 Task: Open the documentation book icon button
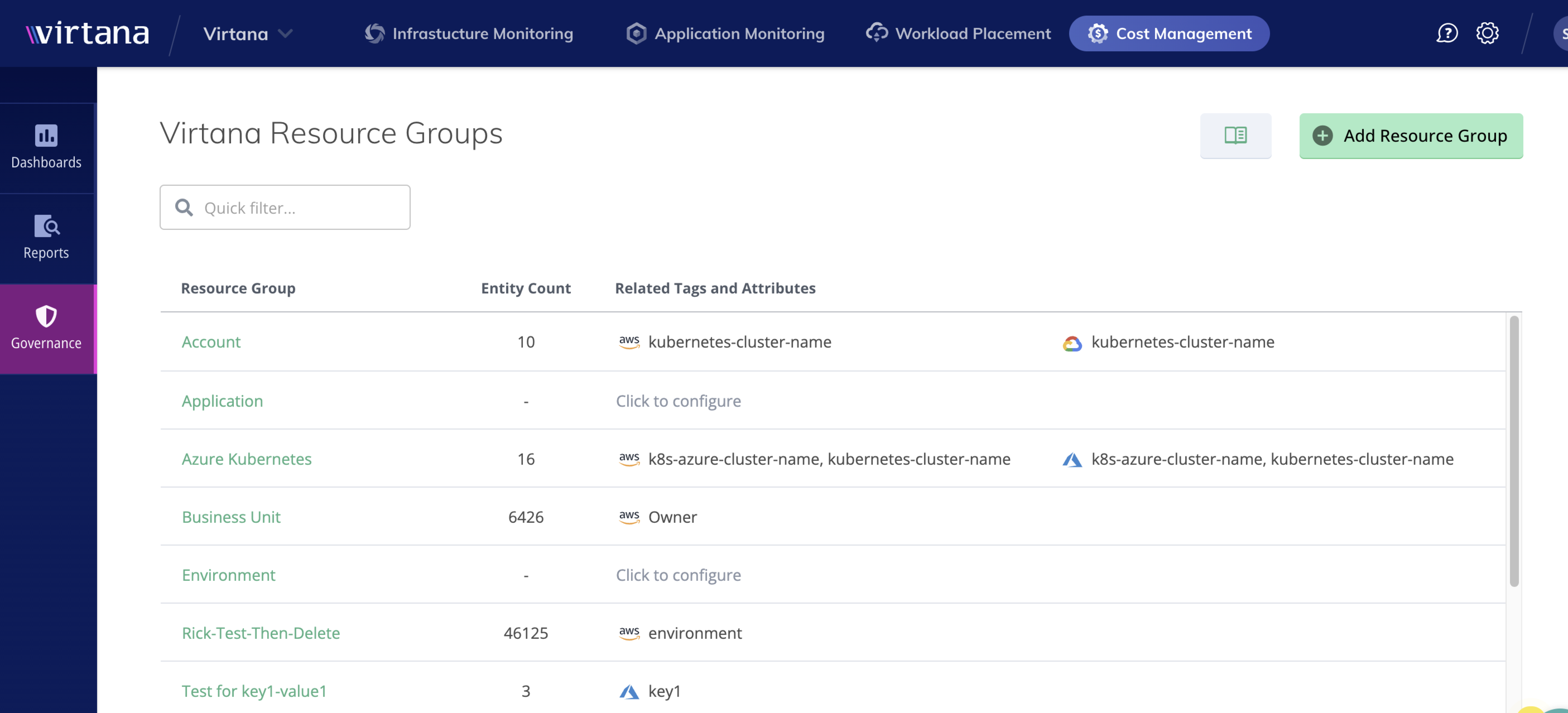click(x=1235, y=135)
